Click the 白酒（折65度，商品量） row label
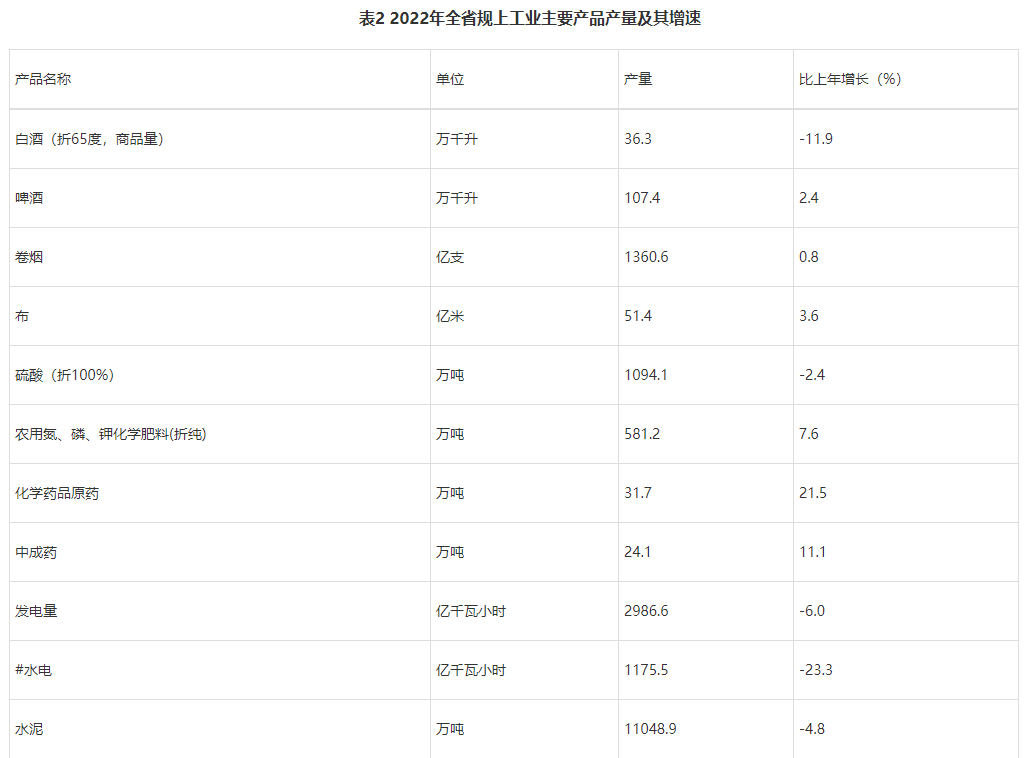Image resolution: width=1029 pixels, height=758 pixels. tap(89, 139)
